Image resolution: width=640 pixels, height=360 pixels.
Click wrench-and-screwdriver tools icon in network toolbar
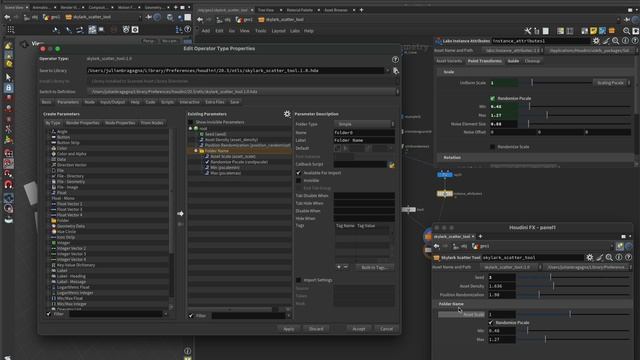(528, 31)
